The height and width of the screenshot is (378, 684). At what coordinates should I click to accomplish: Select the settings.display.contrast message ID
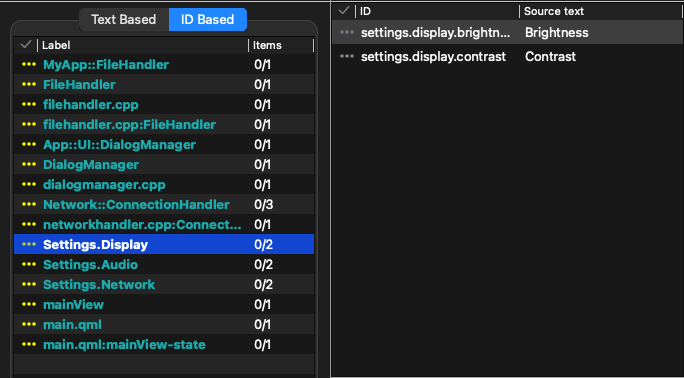click(433, 57)
